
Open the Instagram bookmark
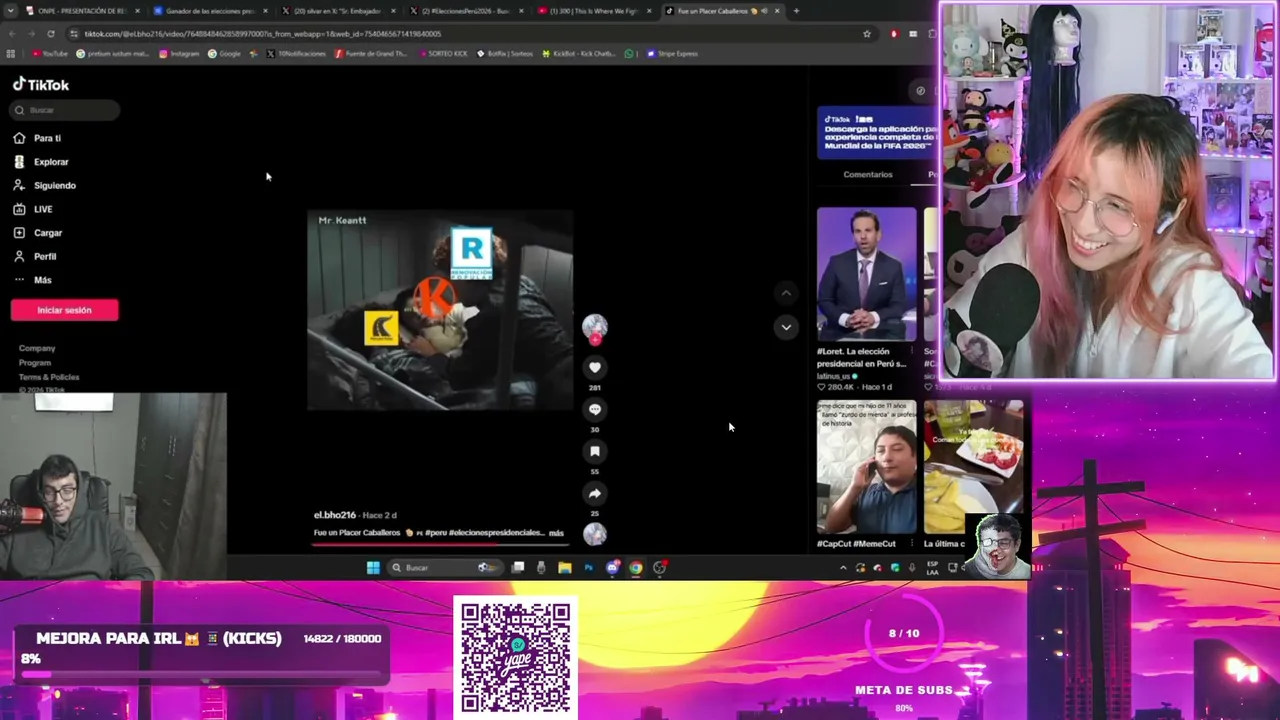179,54
